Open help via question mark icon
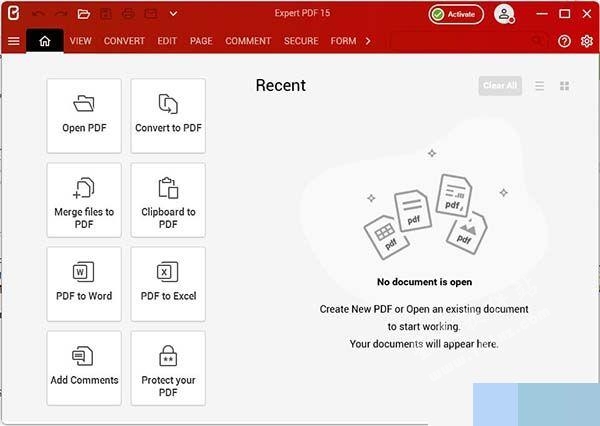 [564, 41]
